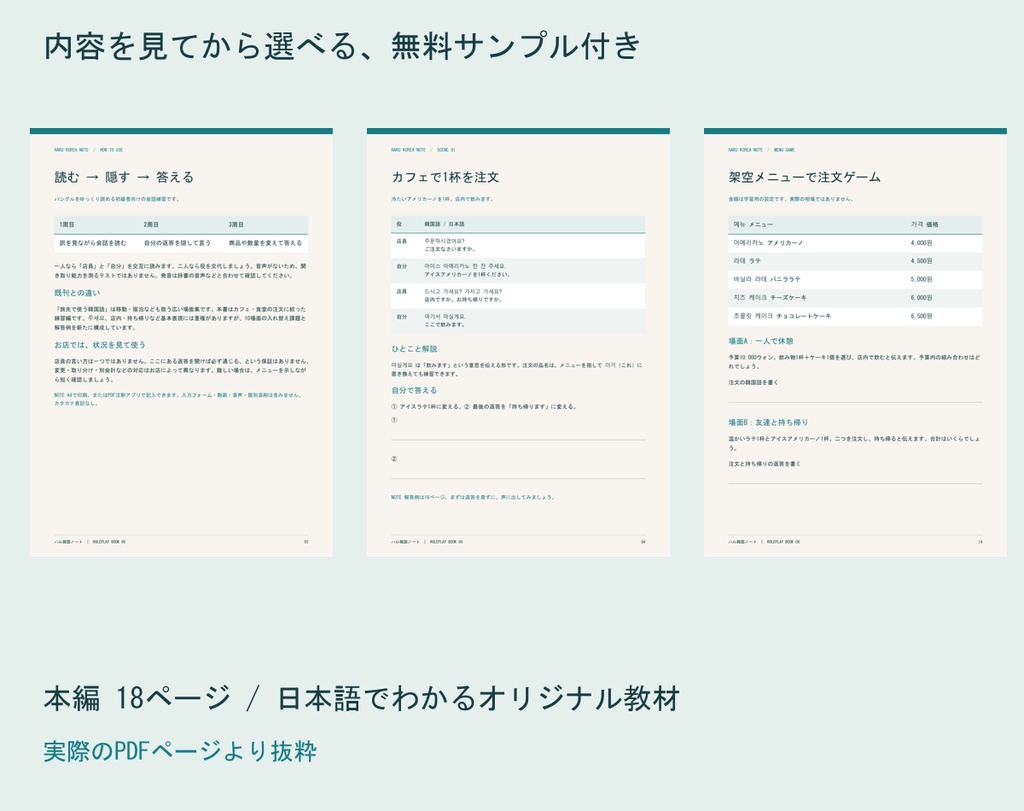Click the subheading 'お店では、状況を見て使う'
Image resolution: width=1024 pixels, height=811 pixels.
coord(100,345)
